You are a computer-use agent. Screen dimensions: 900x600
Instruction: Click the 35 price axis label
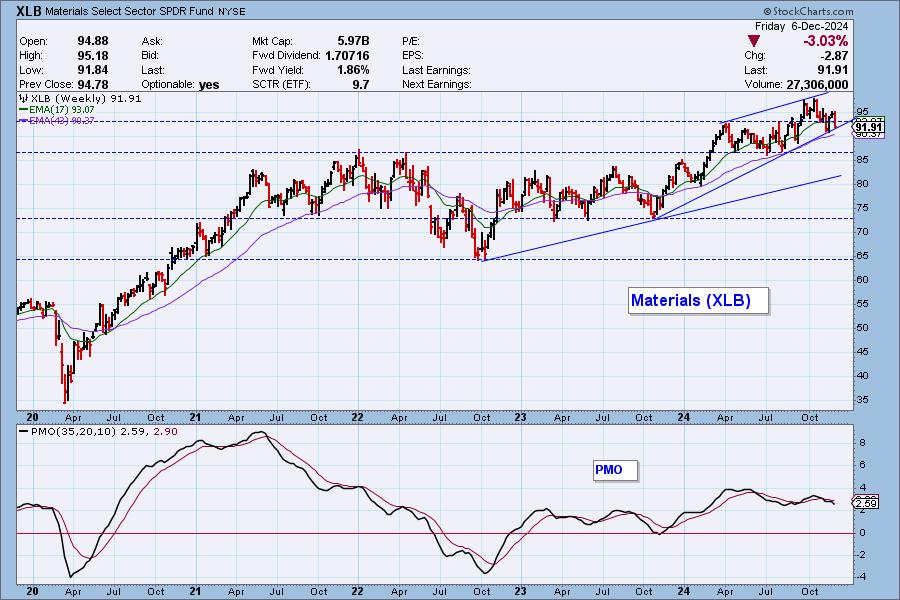click(x=862, y=400)
